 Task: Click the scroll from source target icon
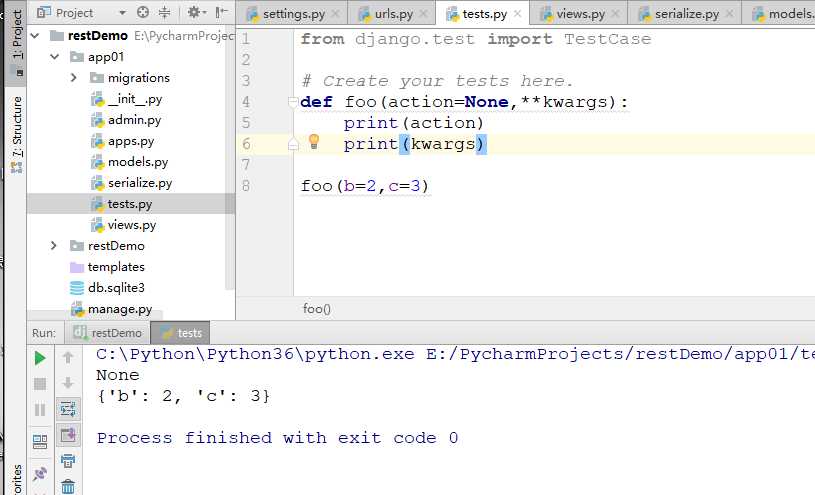coord(143,12)
